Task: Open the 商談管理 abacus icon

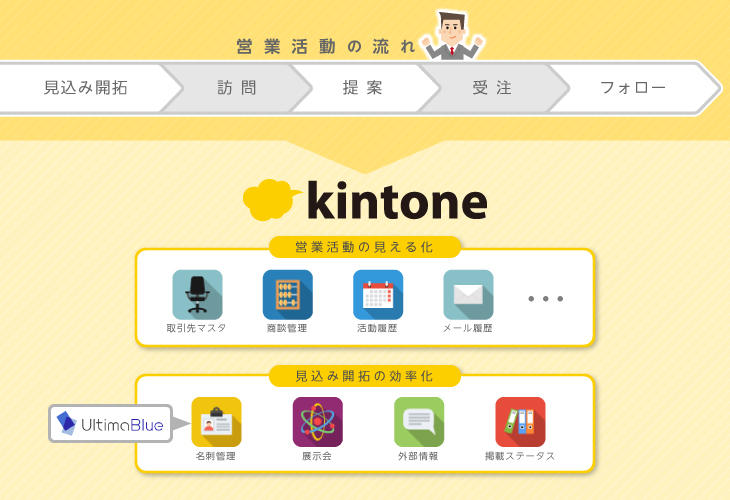Action: click(x=288, y=295)
